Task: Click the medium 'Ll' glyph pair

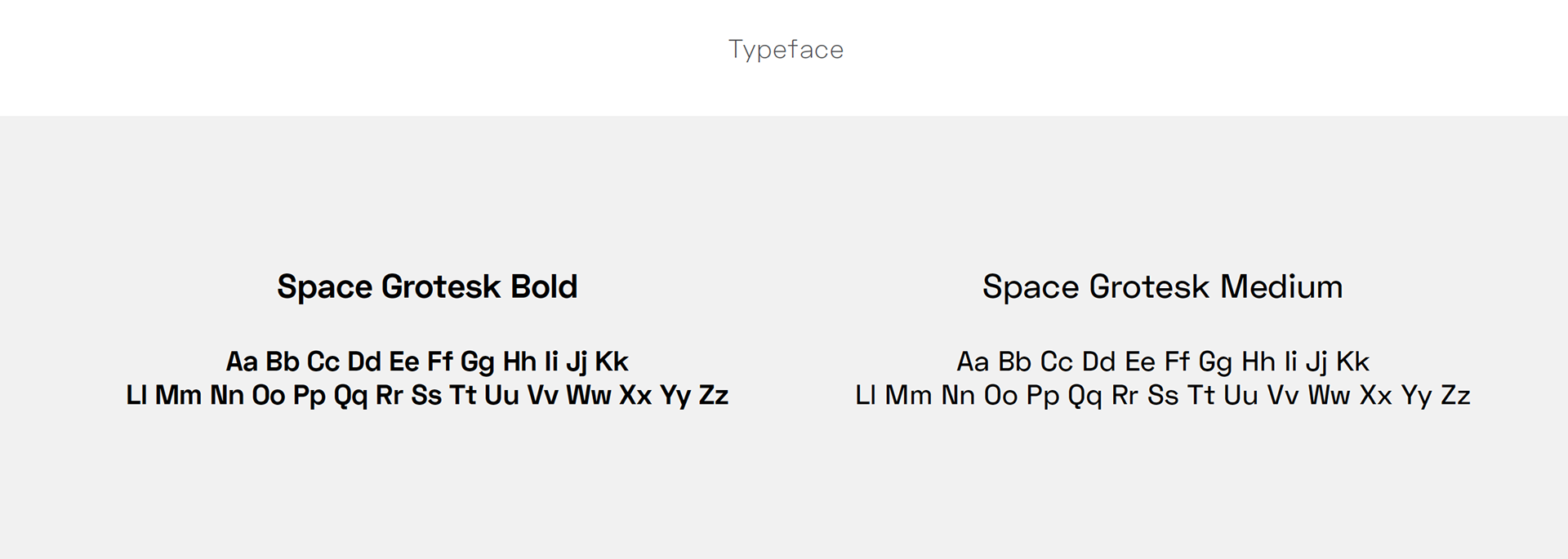Action: (x=866, y=395)
